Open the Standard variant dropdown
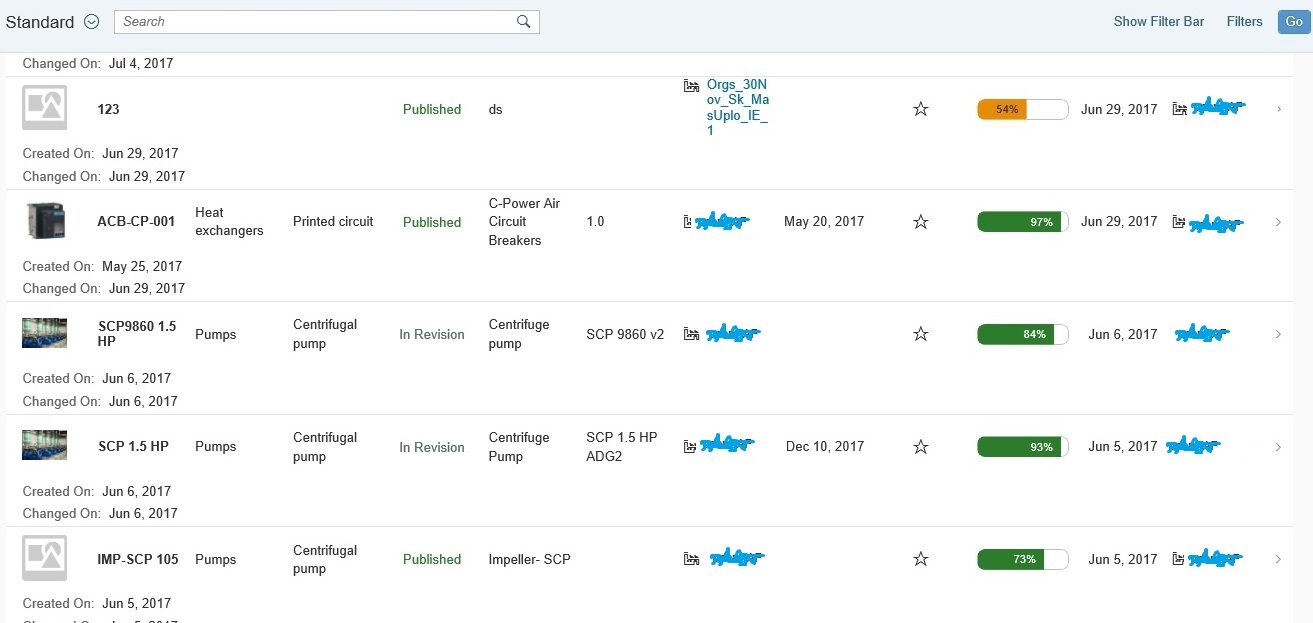Screen dimensions: 1313x623 click(x=92, y=22)
